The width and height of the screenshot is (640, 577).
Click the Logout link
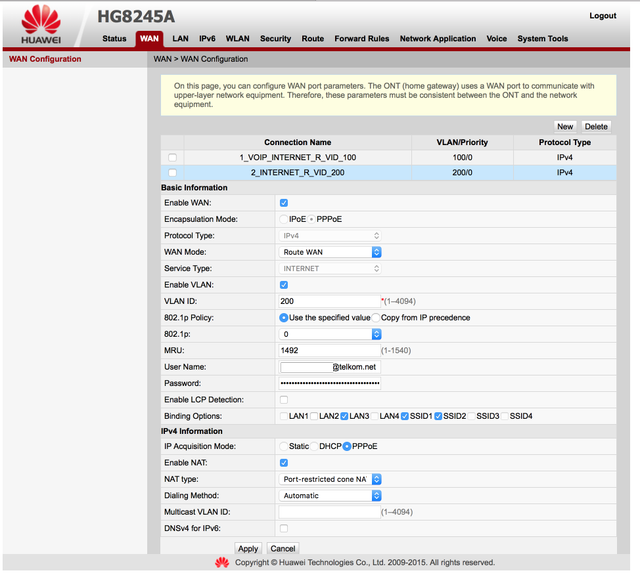(x=602, y=16)
